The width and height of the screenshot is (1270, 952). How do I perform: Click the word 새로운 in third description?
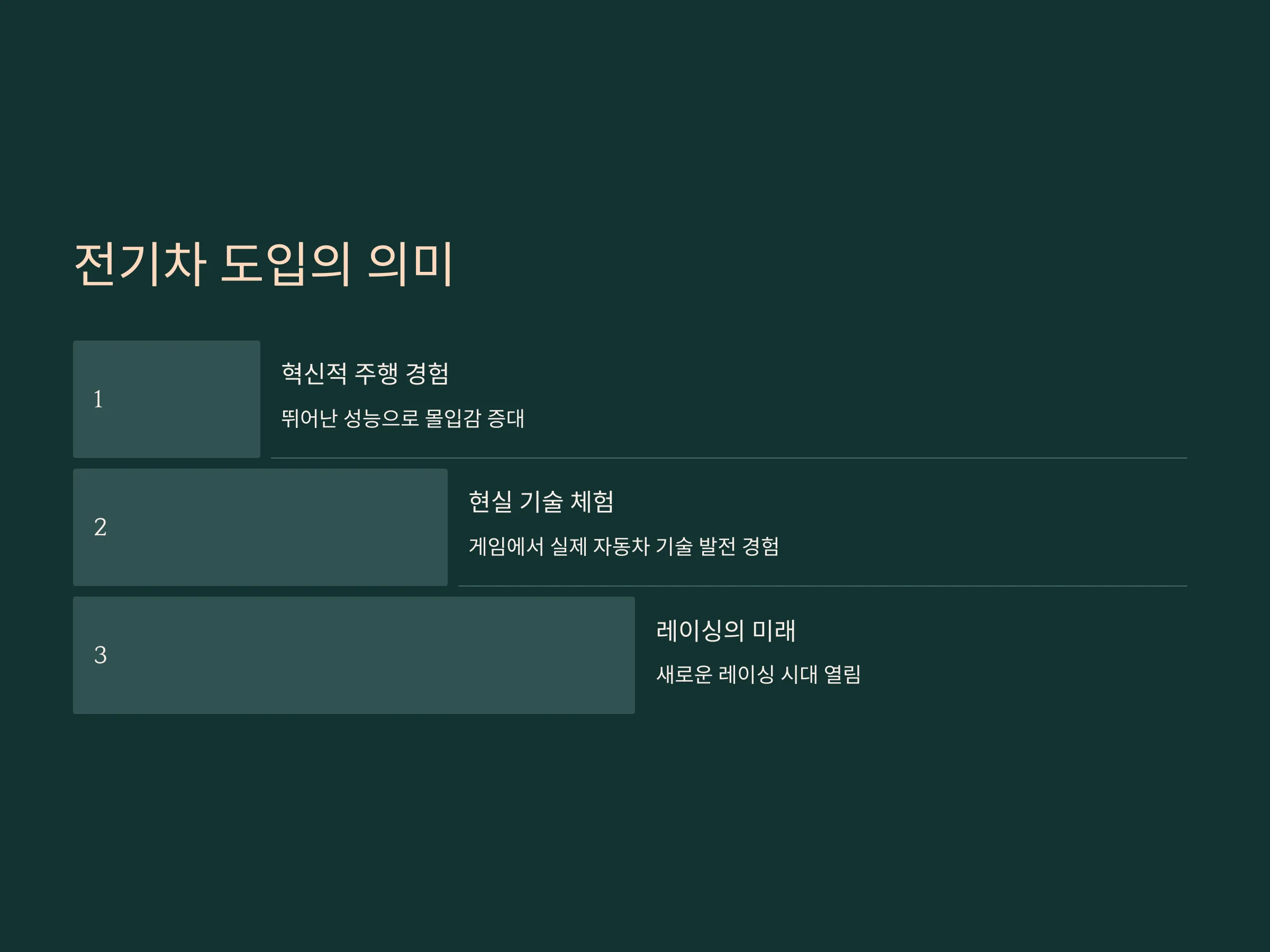(x=684, y=674)
